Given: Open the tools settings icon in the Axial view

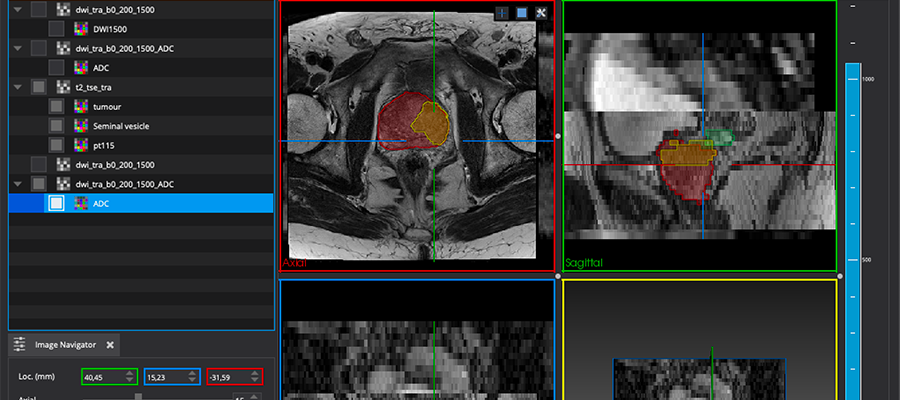Looking at the screenshot, I should pyautogui.click(x=541, y=13).
